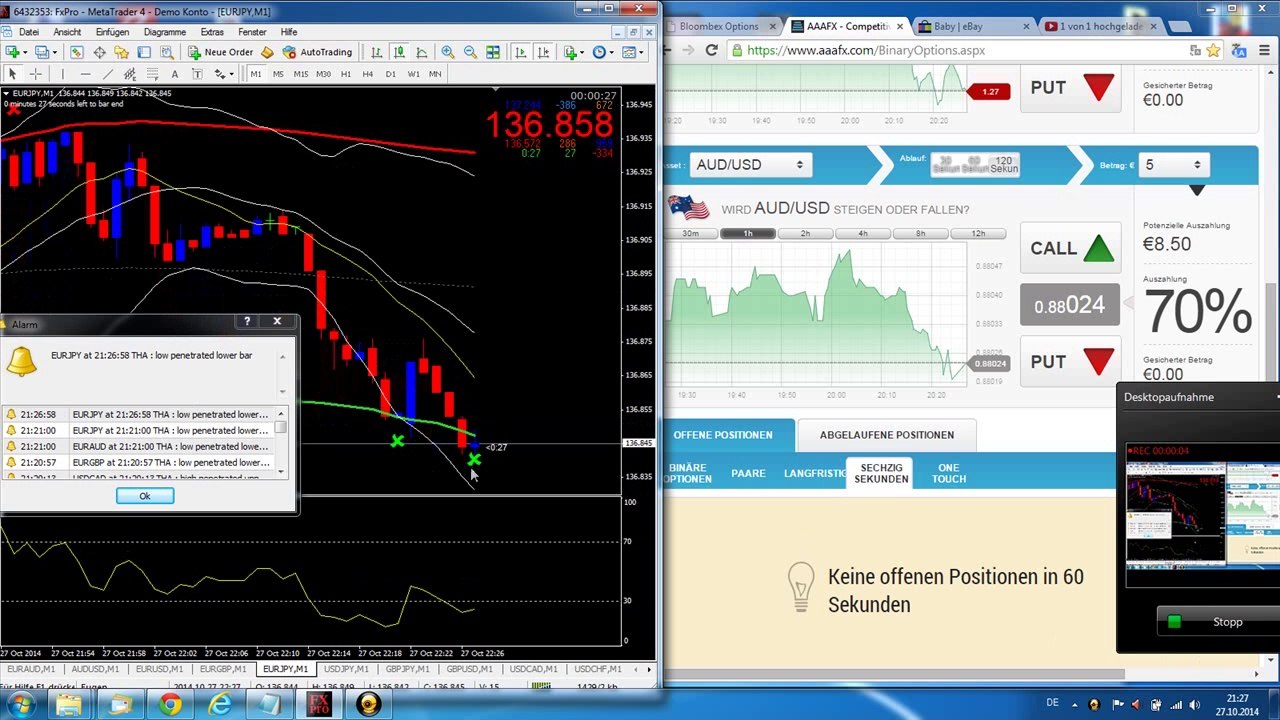Select the Fibonacci retracement tool
Viewport: 1280px width, 720px height.
pos(152,74)
